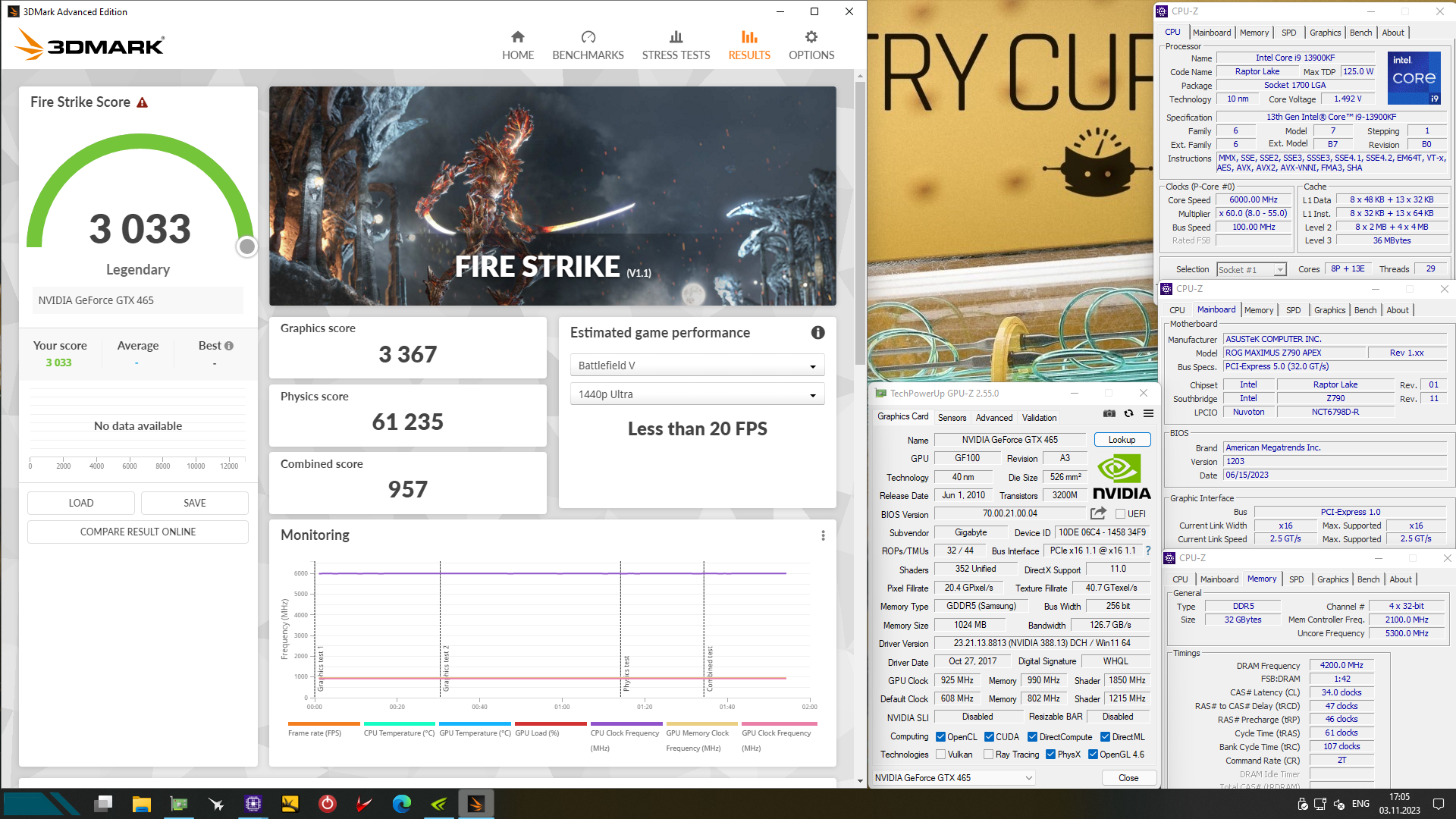Screen dimensions: 1456x819
Task: Open the Battlefield V game dropdown
Action: [x=697, y=366]
